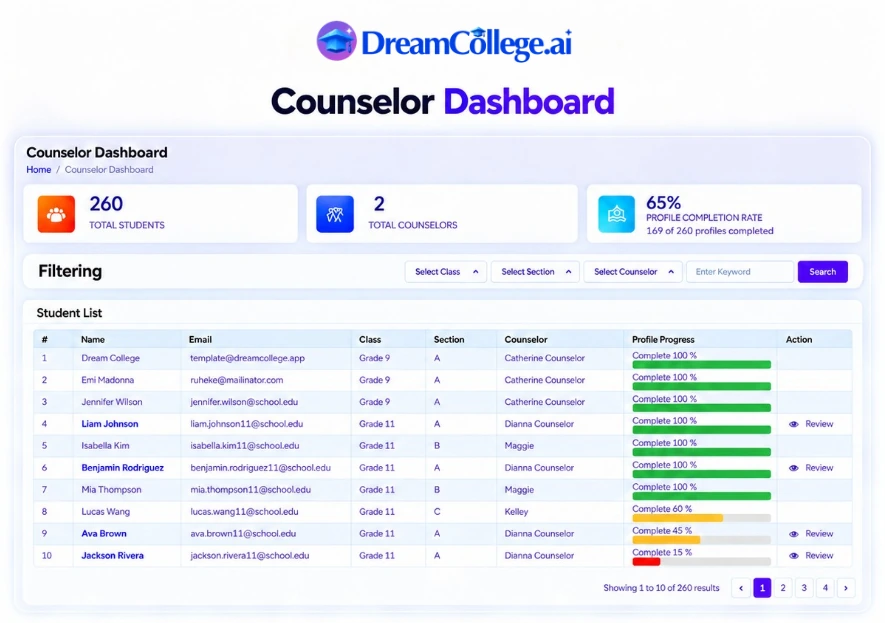The width and height of the screenshot is (885, 623).
Task: Select the Lucas Wang name cell
Action: tap(106, 512)
